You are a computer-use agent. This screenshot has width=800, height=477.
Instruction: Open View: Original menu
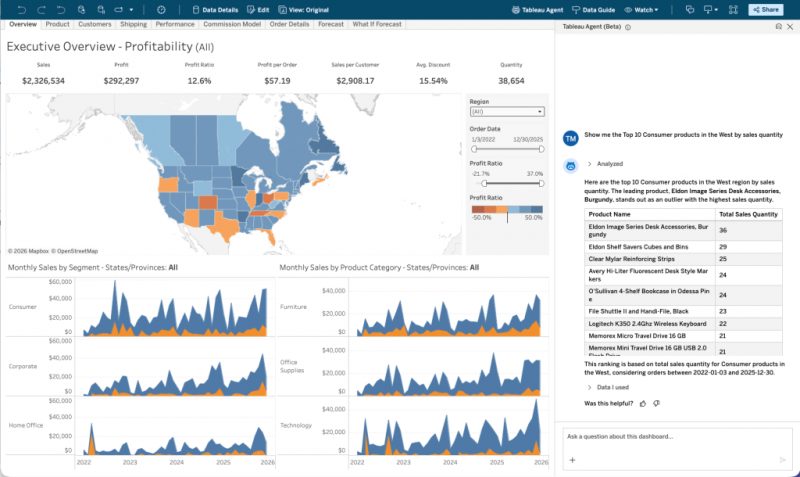[304, 10]
